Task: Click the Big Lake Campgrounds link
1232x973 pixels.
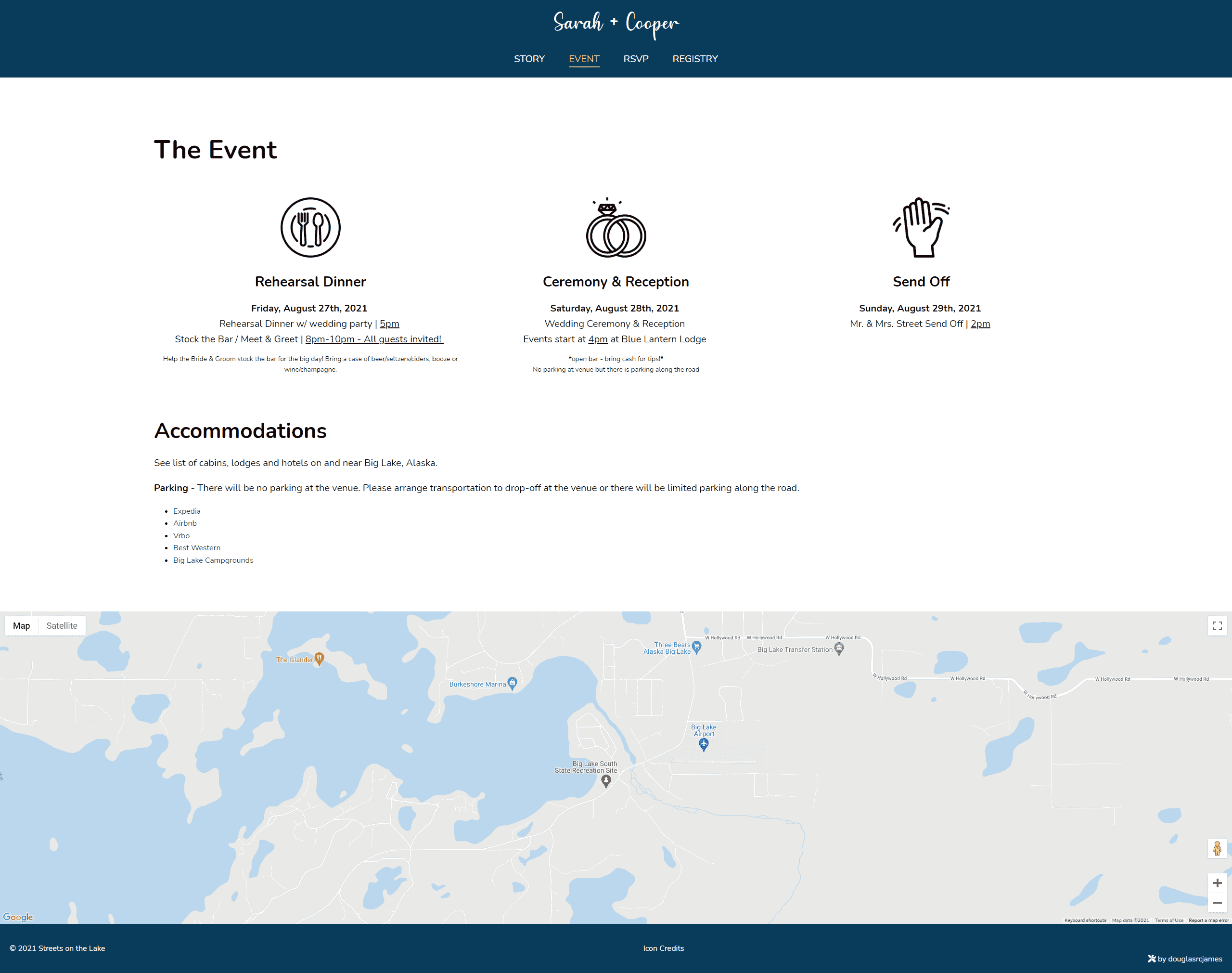Action: 213,560
